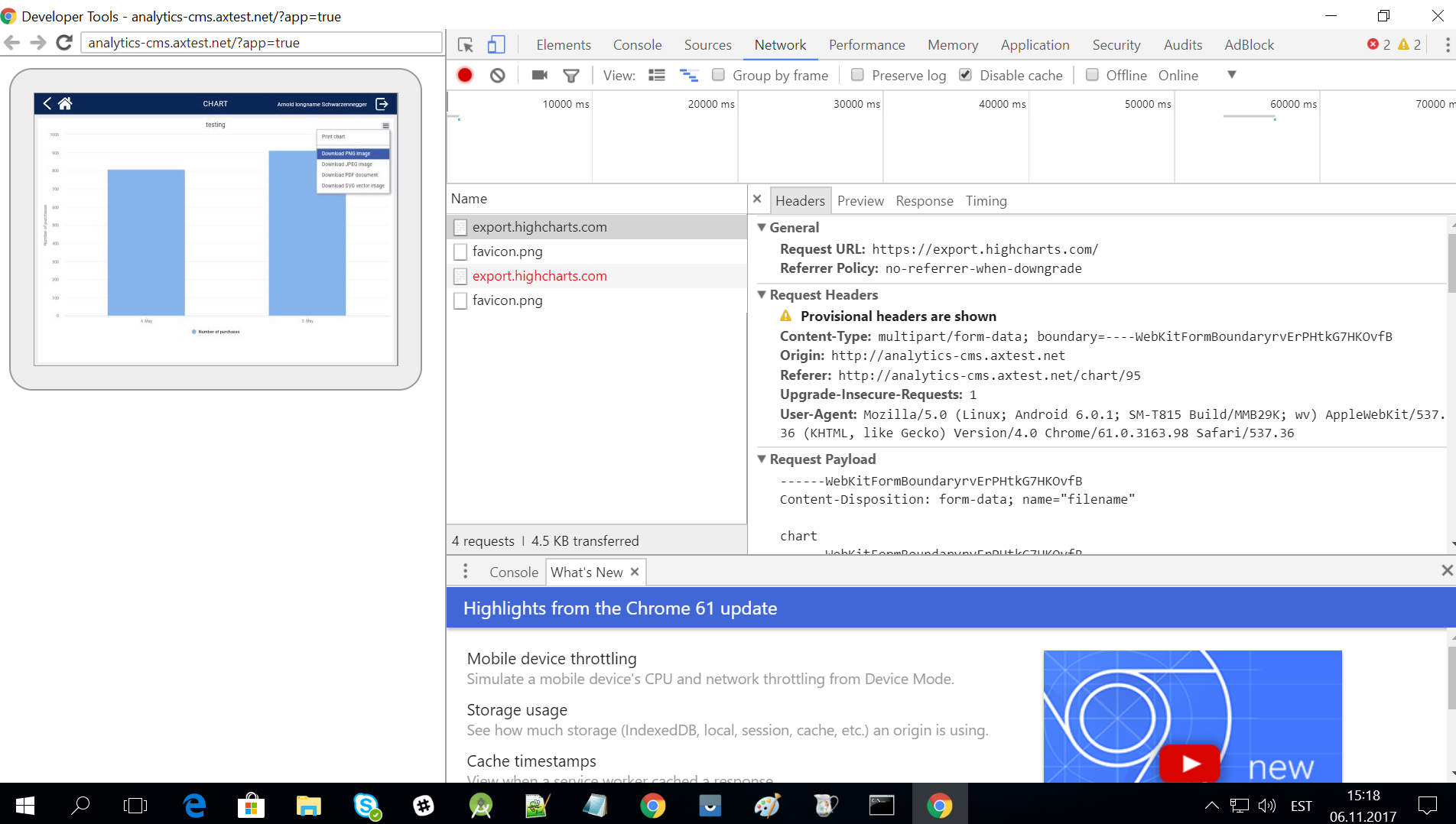This screenshot has height=824, width=1456.
Task: Collapse the General headers section
Action: click(x=762, y=227)
